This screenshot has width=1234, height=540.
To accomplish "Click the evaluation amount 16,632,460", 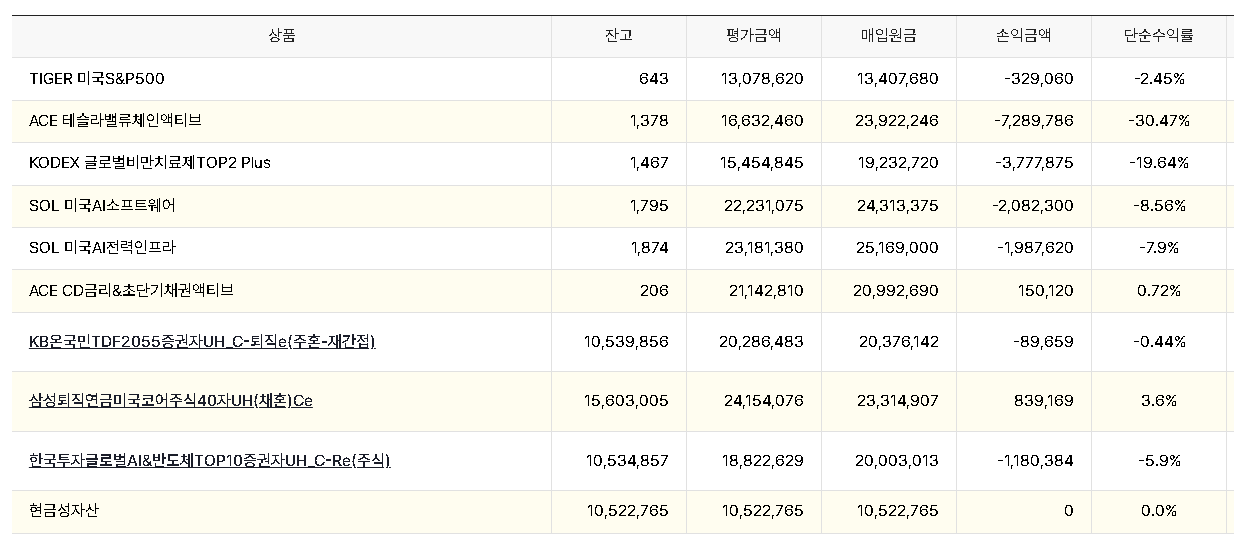I will coord(762,120).
